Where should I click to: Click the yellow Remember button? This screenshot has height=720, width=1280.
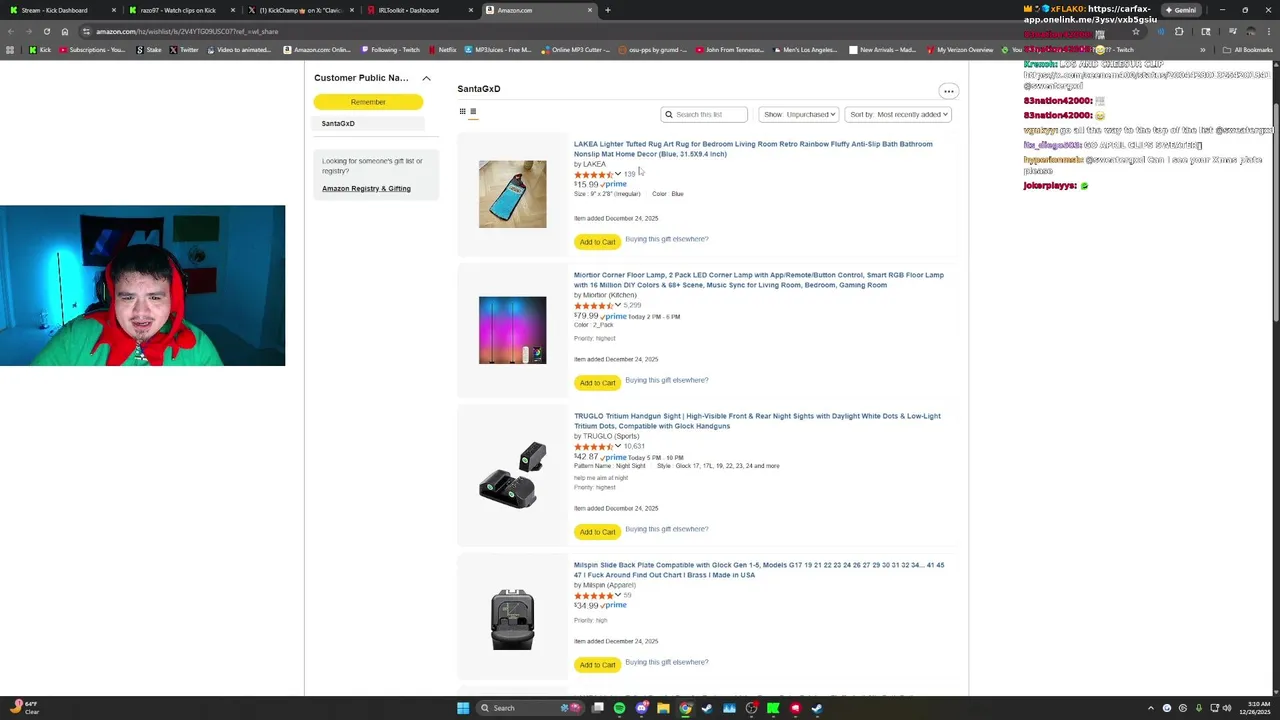pyautogui.click(x=368, y=102)
